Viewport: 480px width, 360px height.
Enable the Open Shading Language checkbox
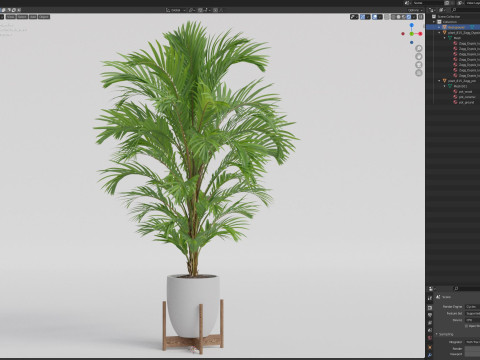pos(466,326)
